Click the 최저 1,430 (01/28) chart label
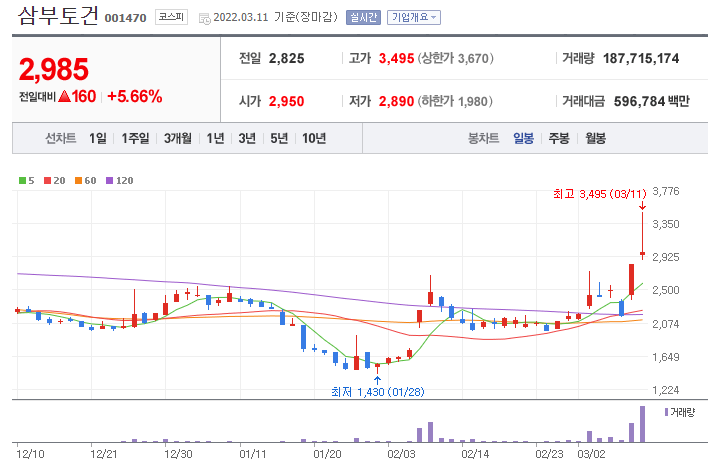Image resolution: width=708 pixels, height=468 pixels. pyautogui.click(x=378, y=392)
